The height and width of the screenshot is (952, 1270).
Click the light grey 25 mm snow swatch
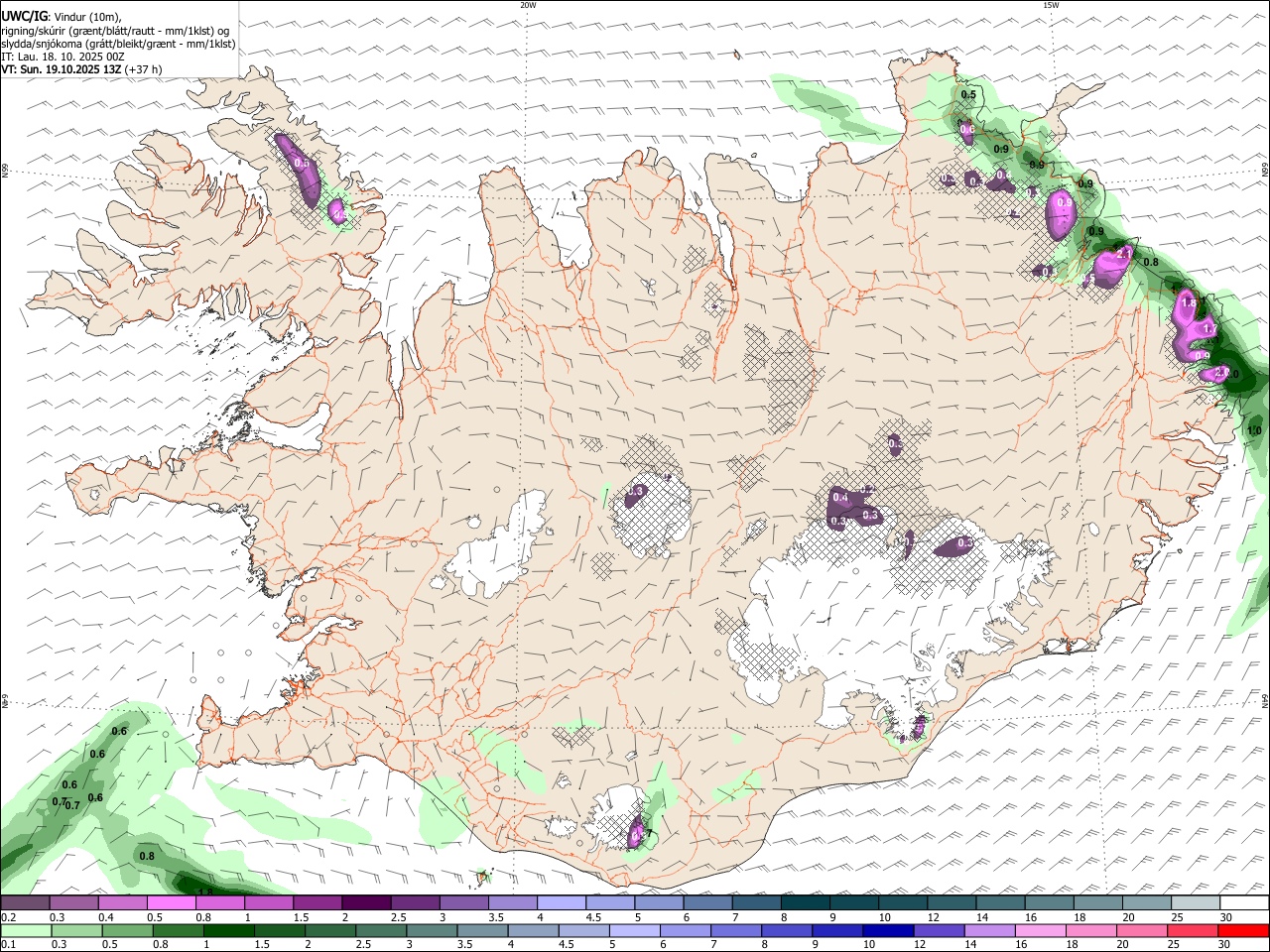tap(1195, 902)
